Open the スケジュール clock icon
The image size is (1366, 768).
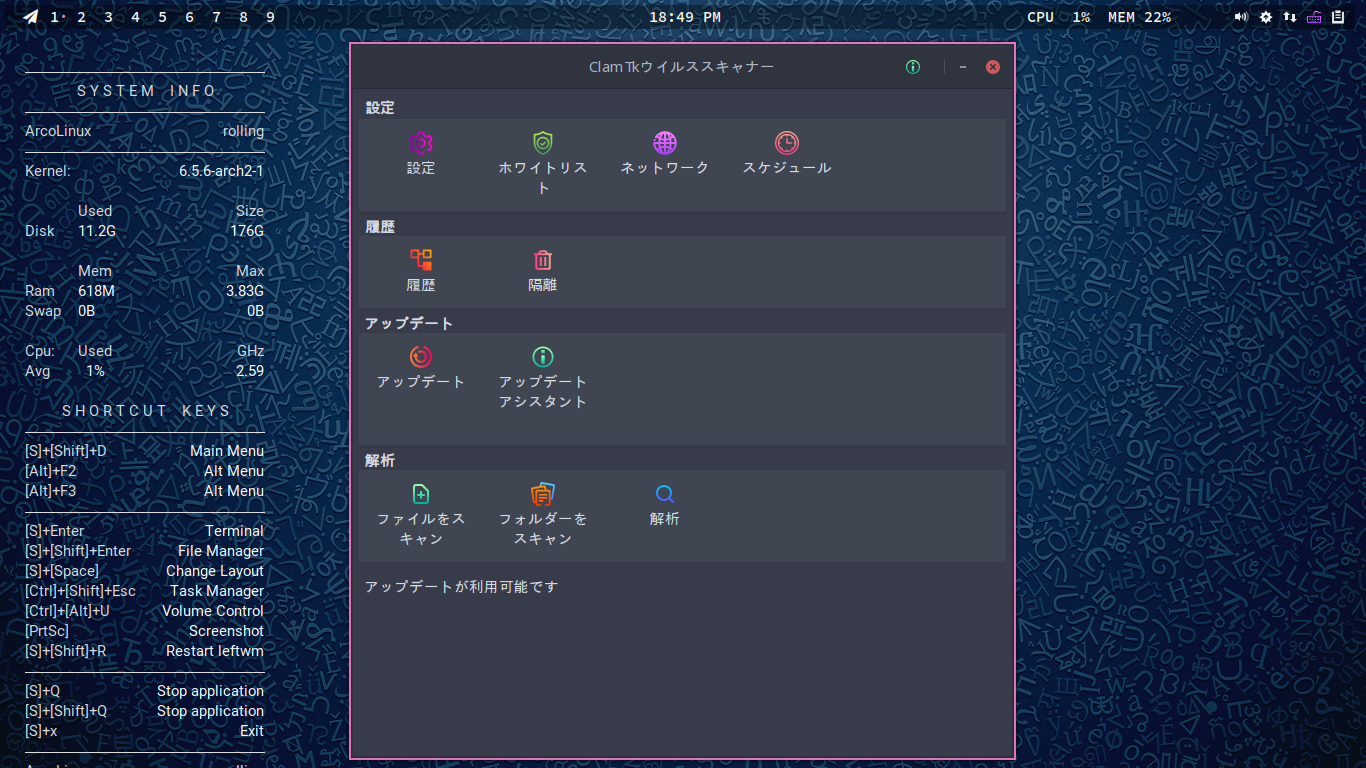click(787, 143)
